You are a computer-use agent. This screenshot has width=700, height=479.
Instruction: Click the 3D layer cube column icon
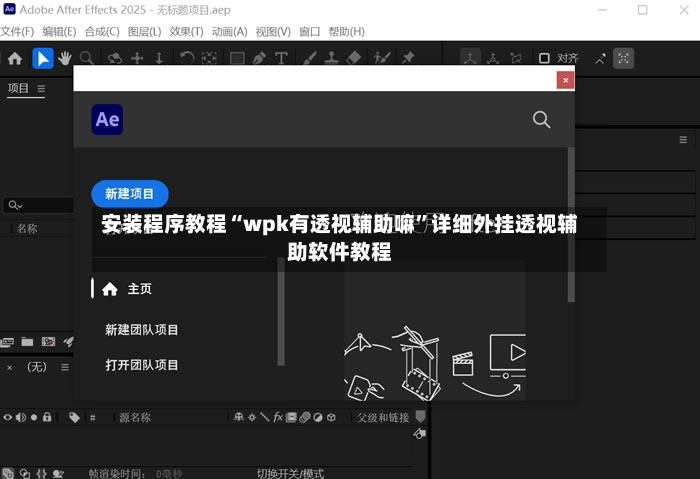(x=331, y=418)
